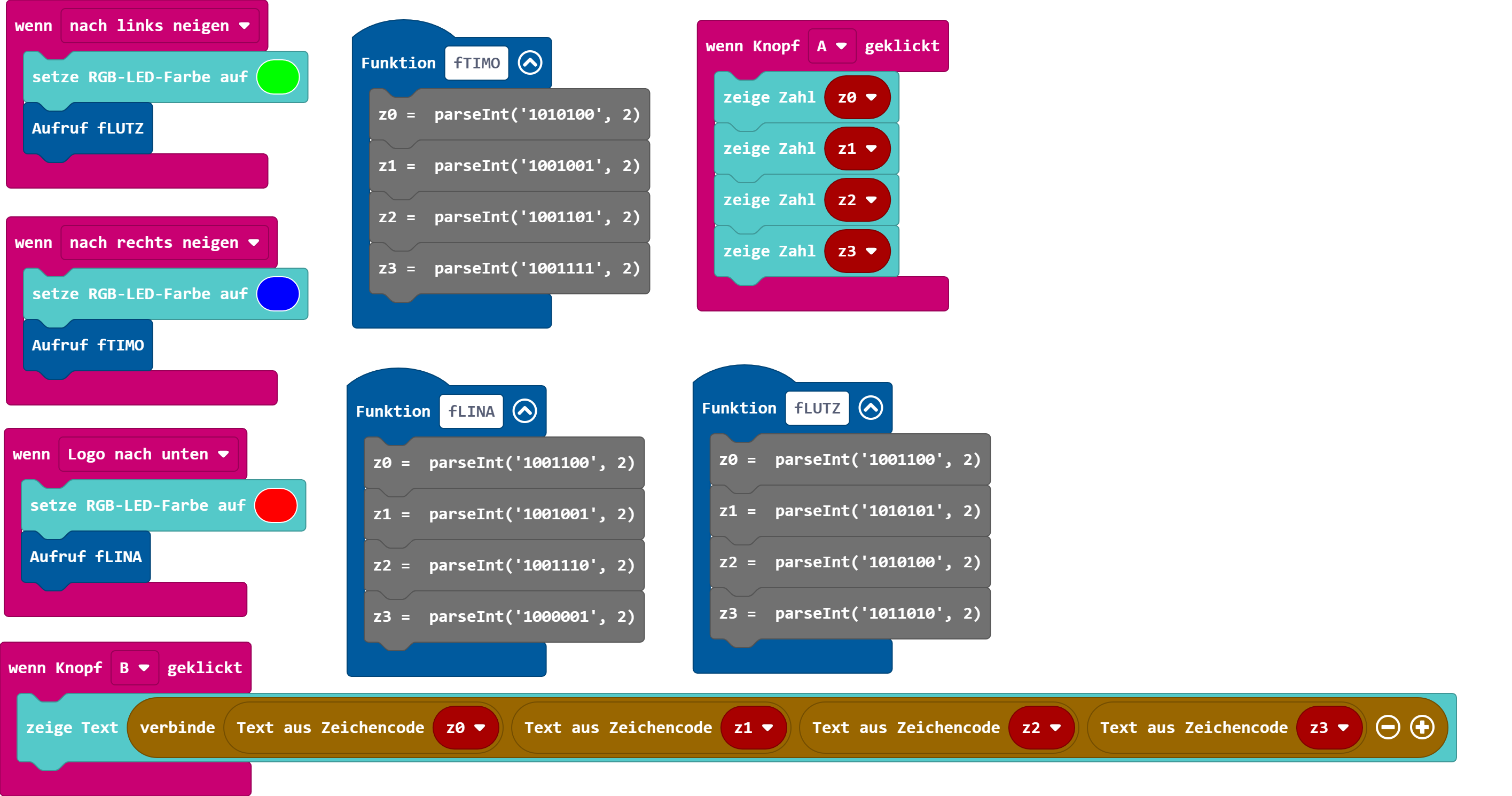Click the minus icon in the verbinde block
Screen dimensions: 1512x796
1388,727
